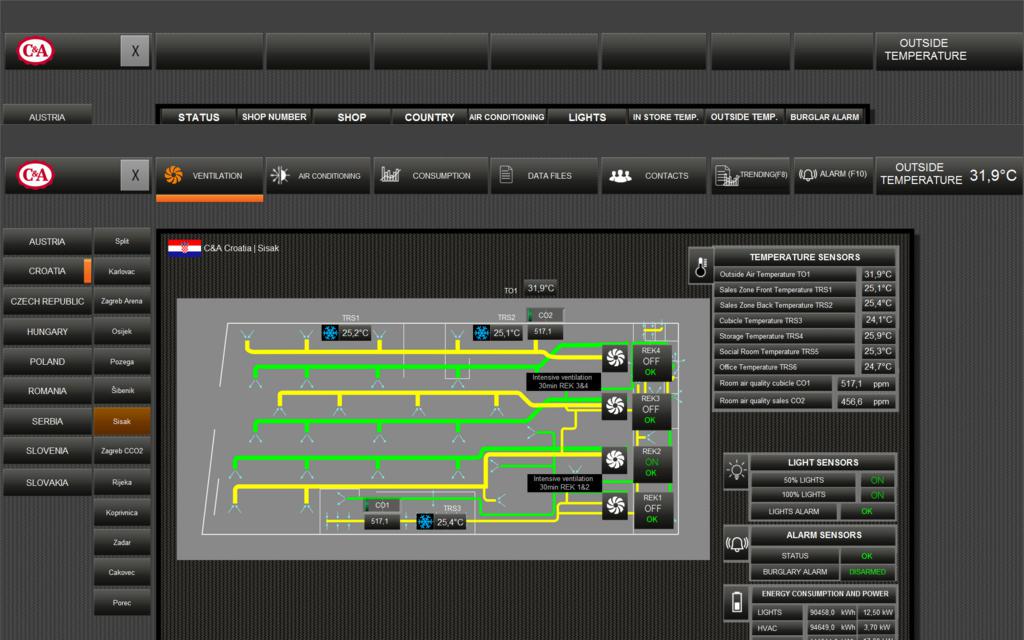Image resolution: width=1024 pixels, height=640 pixels.
Task: Click the TRS1 snowflake cooling icon
Action: click(x=331, y=333)
